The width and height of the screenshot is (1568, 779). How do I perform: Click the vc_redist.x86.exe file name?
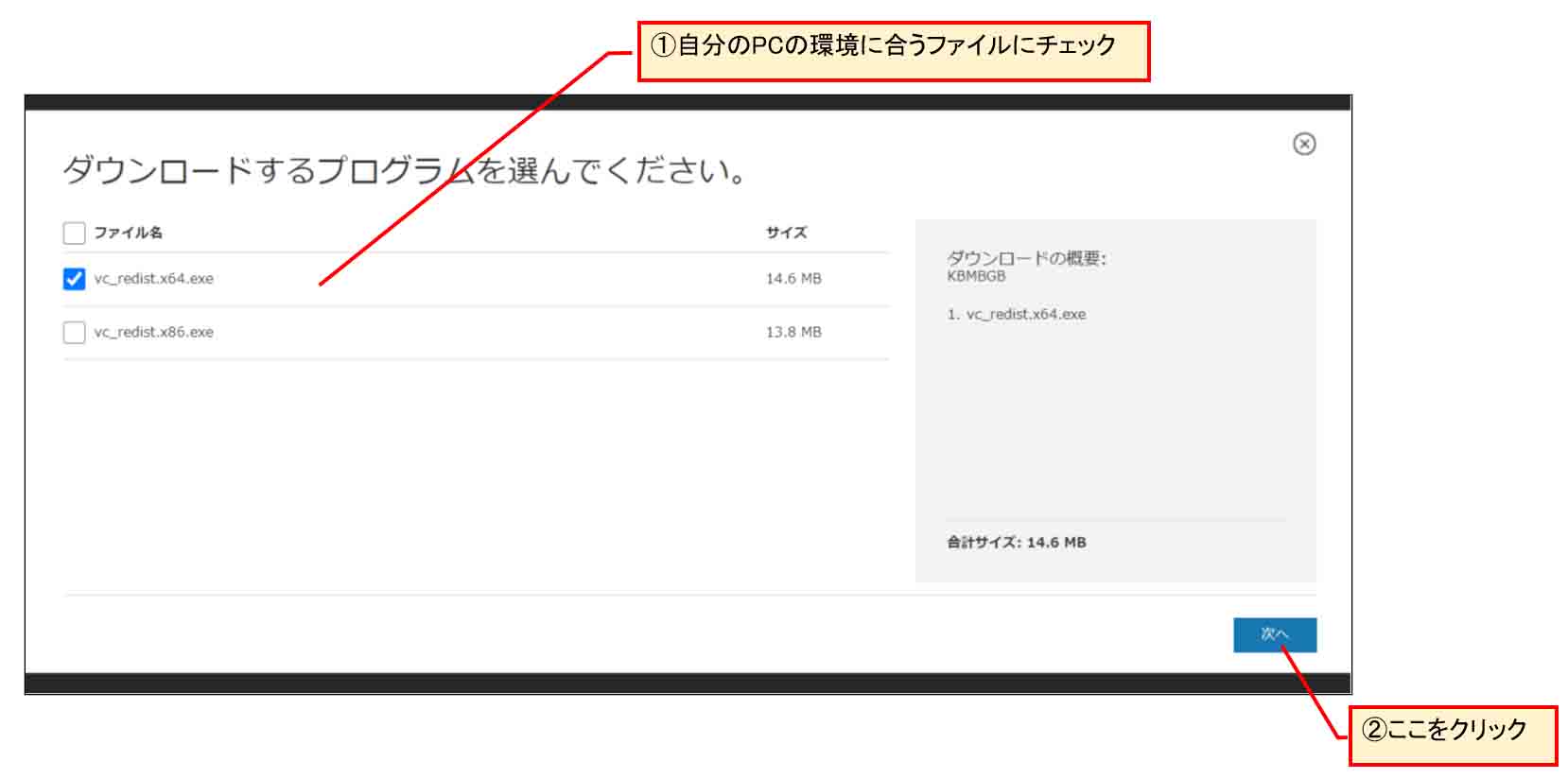point(153,332)
